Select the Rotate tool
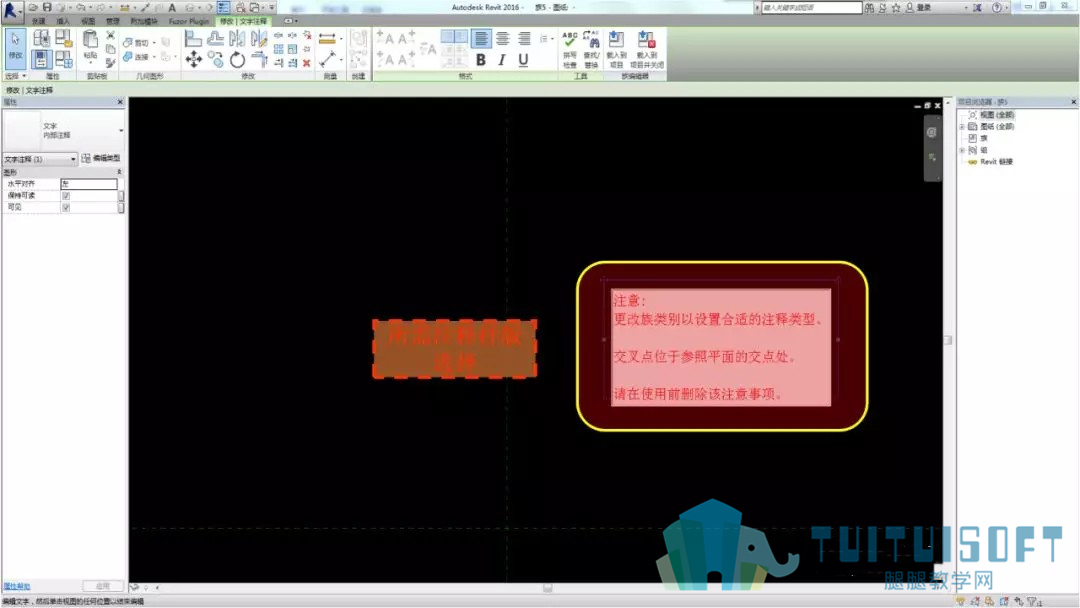 (238, 60)
